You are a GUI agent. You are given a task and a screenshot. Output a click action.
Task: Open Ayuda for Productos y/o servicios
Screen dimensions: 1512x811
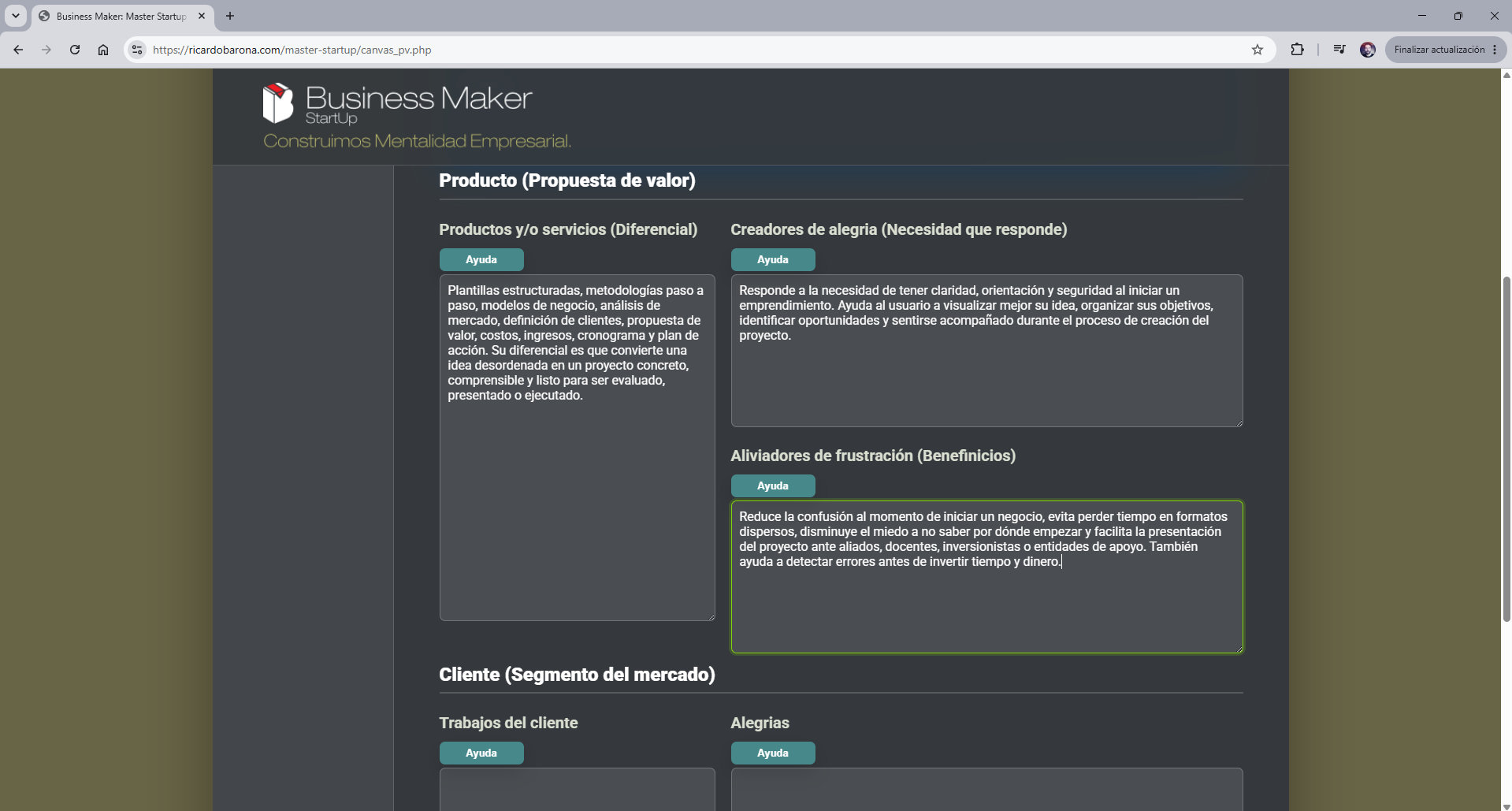point(481,259)
